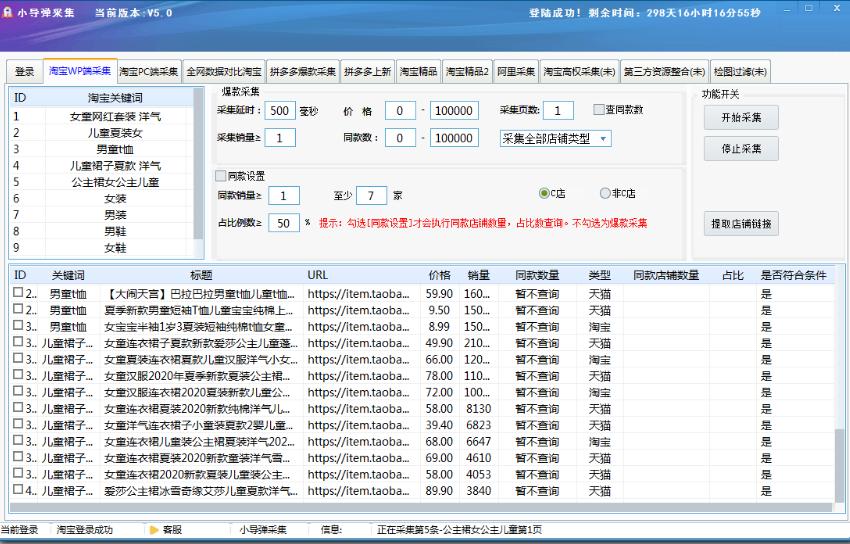Viewport: 850px width, 544px height.
Task: Select keyword 女童网红套装 洋气
Action: tap(115, 116)
